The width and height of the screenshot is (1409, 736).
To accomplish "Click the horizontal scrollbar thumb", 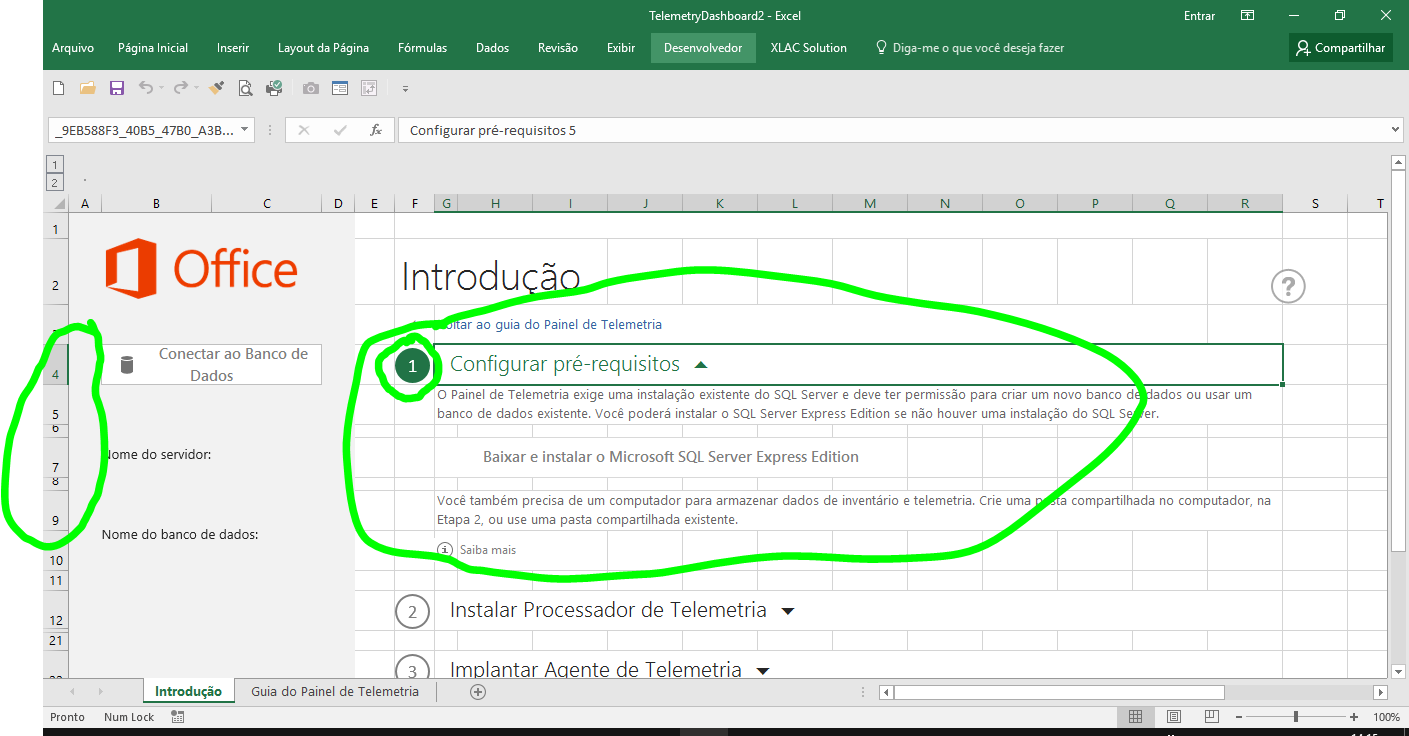I will [1059, 692].
